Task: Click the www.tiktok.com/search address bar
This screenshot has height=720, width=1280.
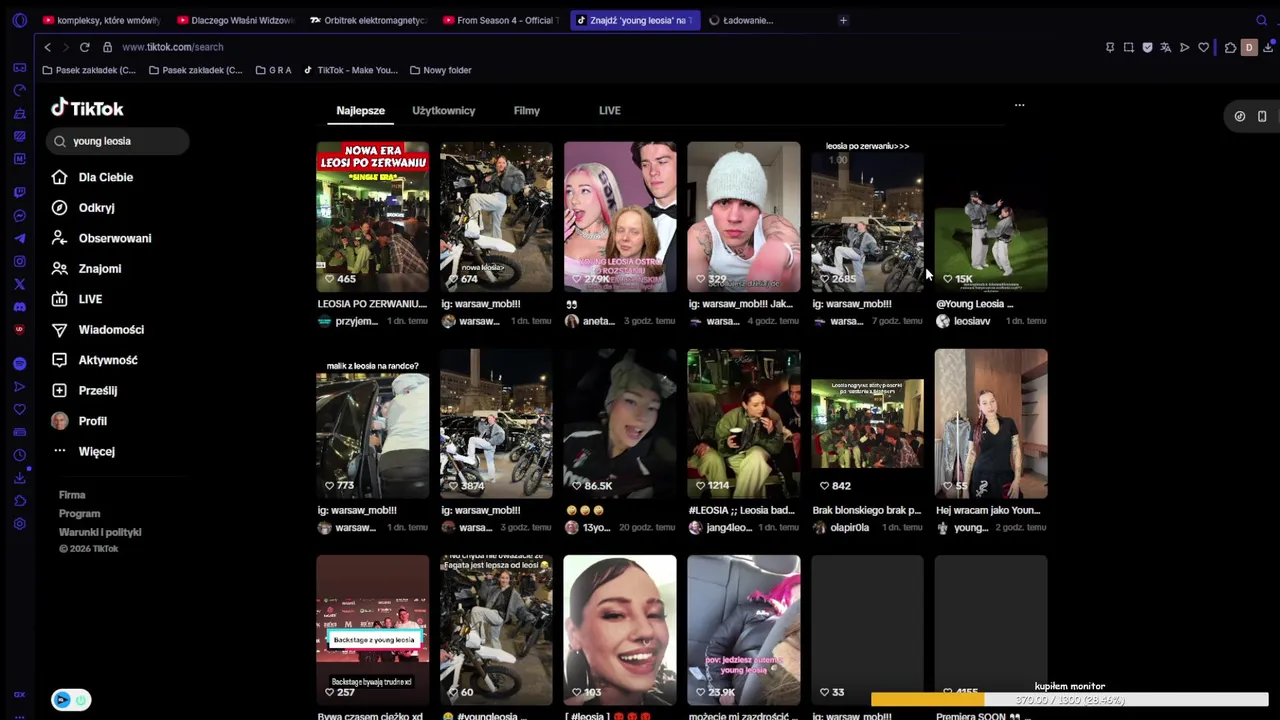Action: pyautogui.click(x=172, y=47)
